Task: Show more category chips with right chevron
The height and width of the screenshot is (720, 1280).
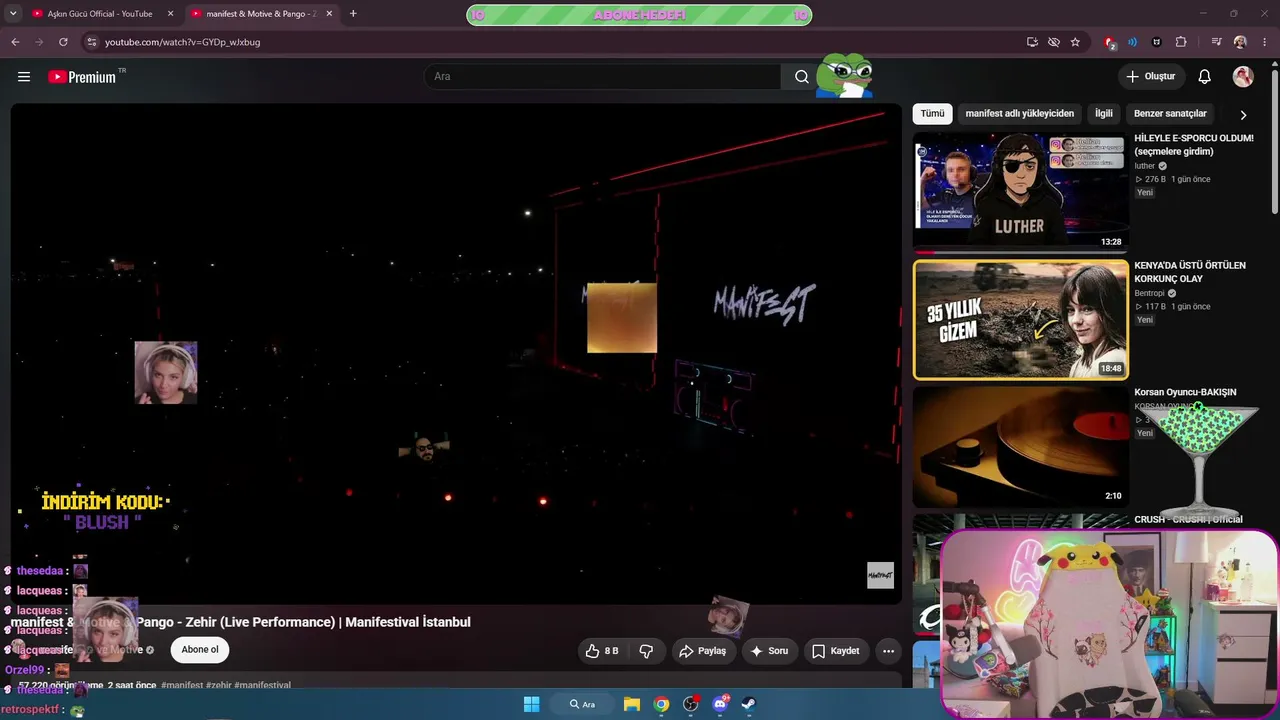Action: coord(1243,115)
